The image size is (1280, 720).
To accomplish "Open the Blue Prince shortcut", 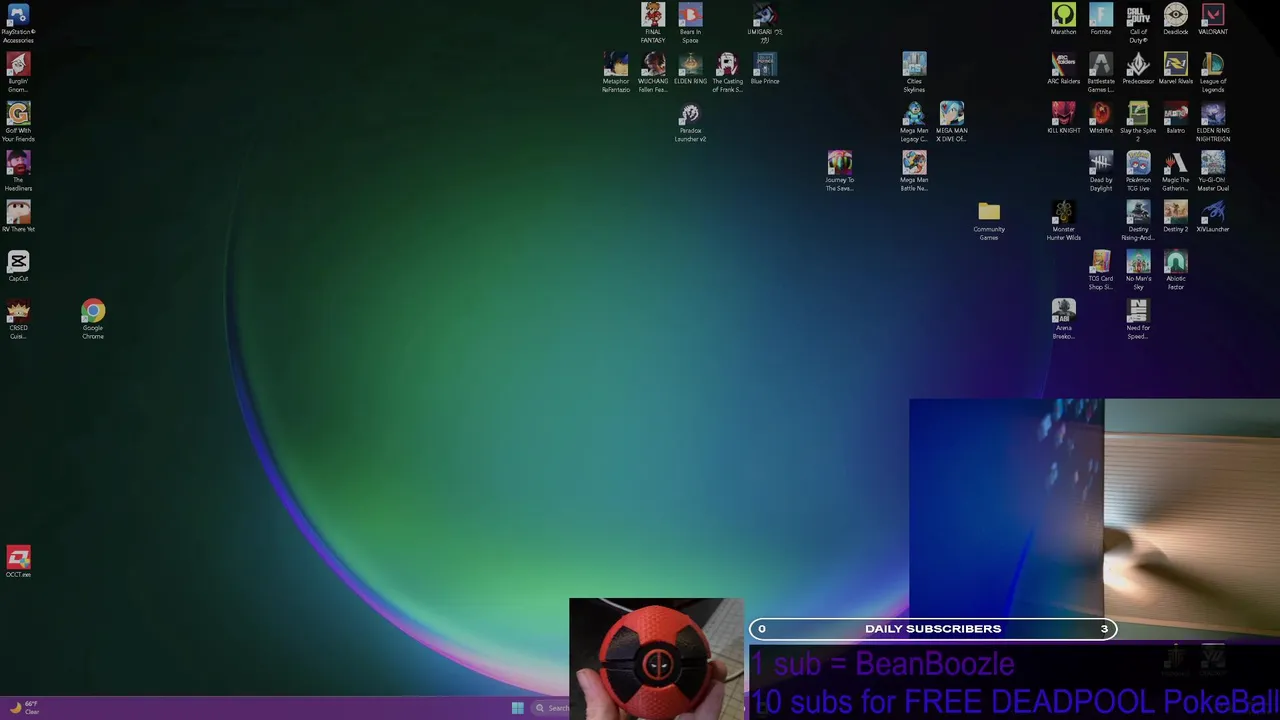I will pos(765,69).
